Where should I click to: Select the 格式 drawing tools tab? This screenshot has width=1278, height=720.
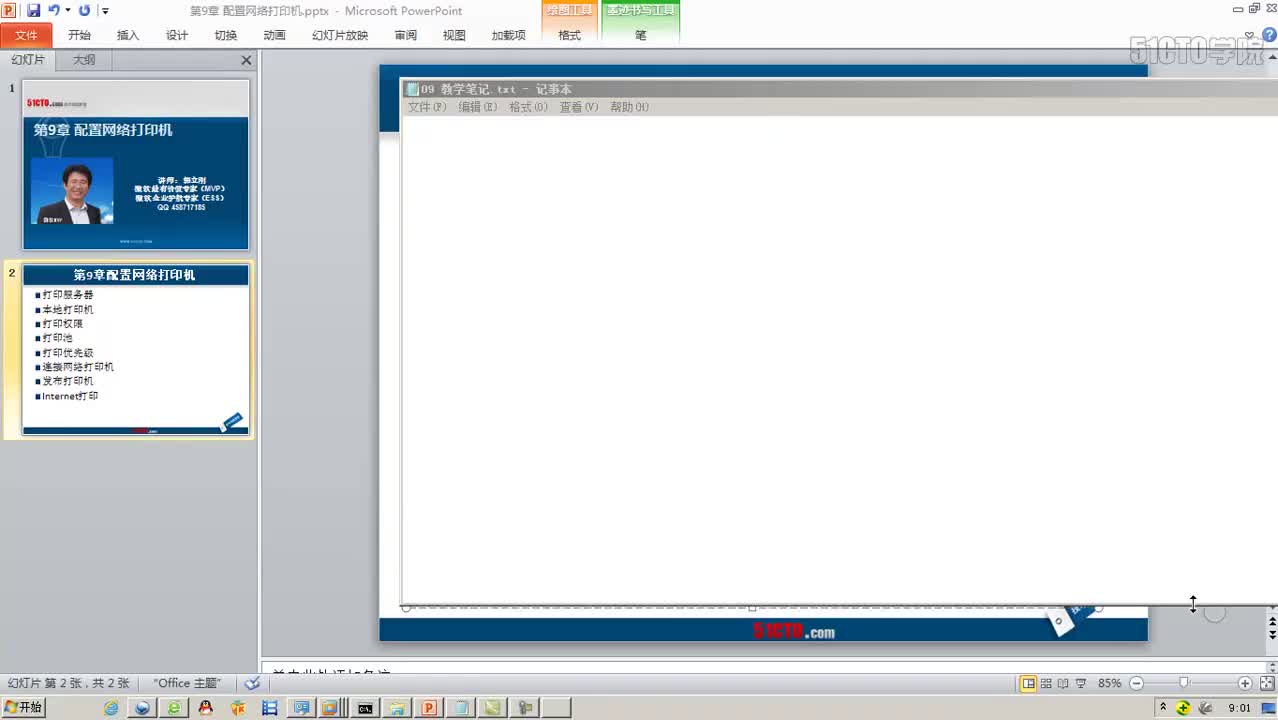coord(569,35)
